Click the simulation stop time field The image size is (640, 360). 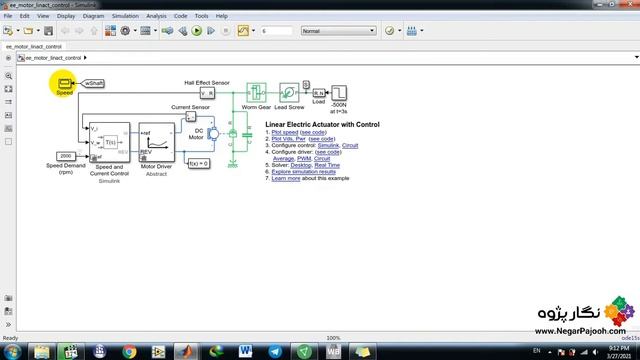[x=277, y=31]
